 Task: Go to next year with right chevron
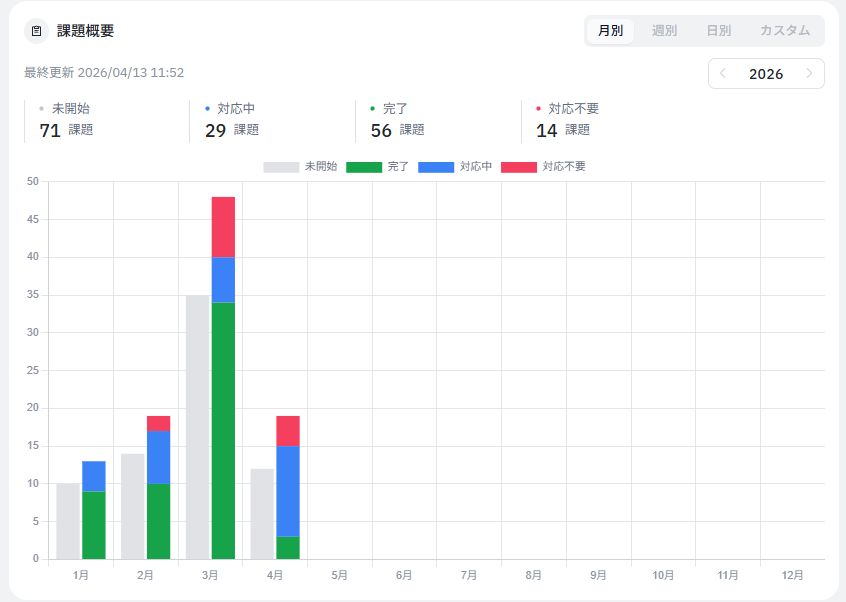point(809,74)
